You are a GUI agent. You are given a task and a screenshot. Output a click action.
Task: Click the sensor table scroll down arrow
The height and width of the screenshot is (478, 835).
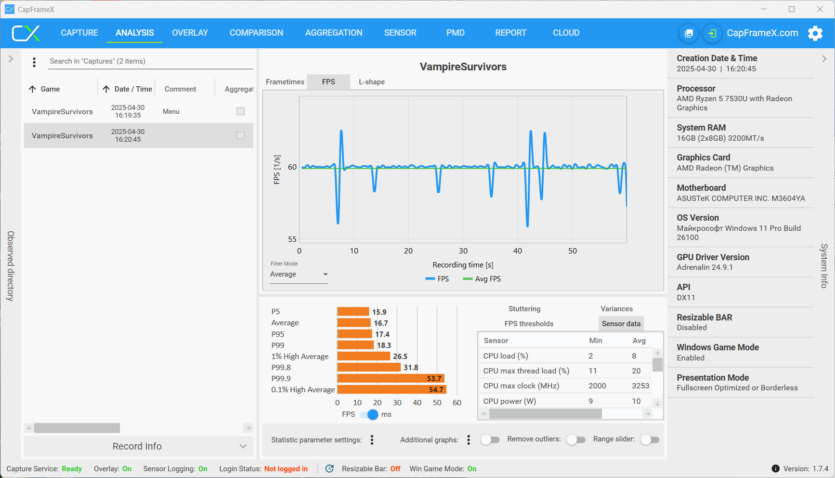tap(658, 403)
